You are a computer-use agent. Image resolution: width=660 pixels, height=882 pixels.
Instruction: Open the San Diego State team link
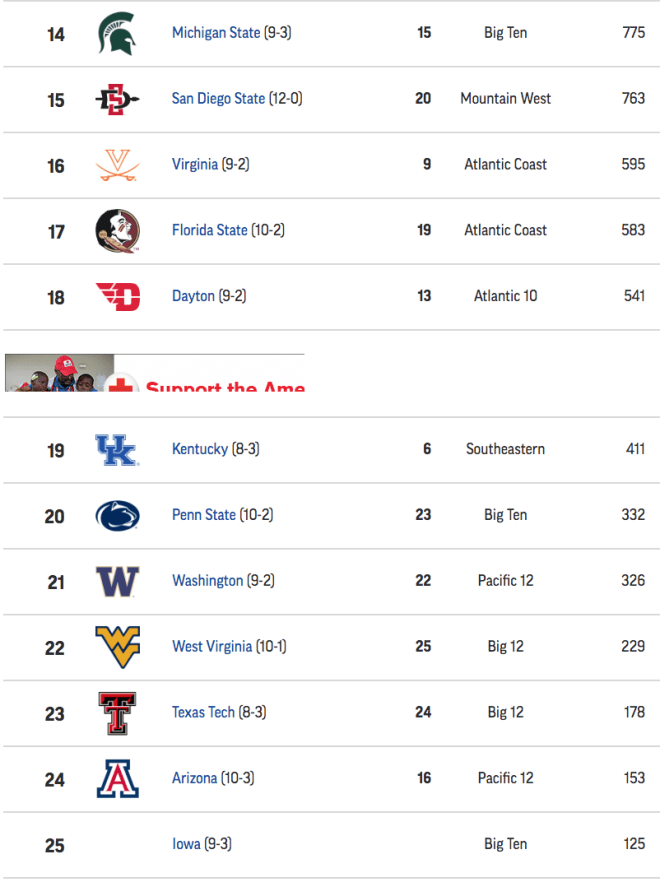click(x=218, y=98)
